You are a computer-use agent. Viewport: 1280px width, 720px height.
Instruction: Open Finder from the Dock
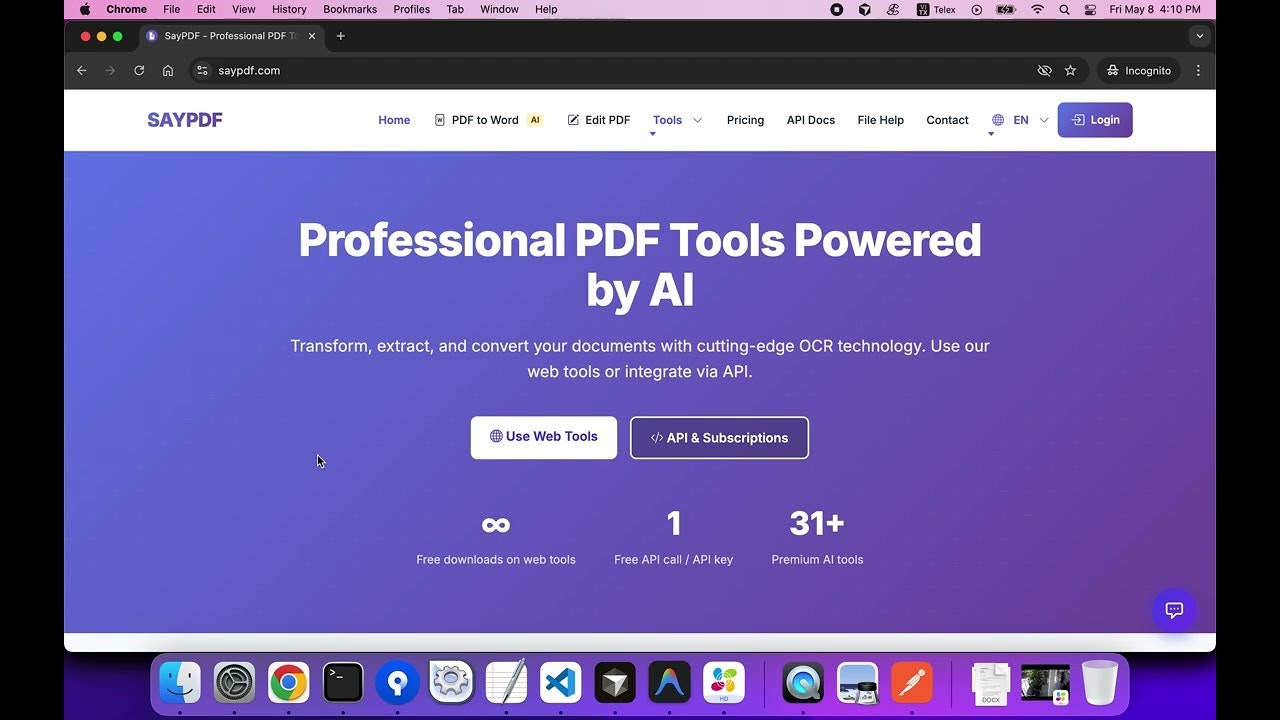(x=180, y=683)
